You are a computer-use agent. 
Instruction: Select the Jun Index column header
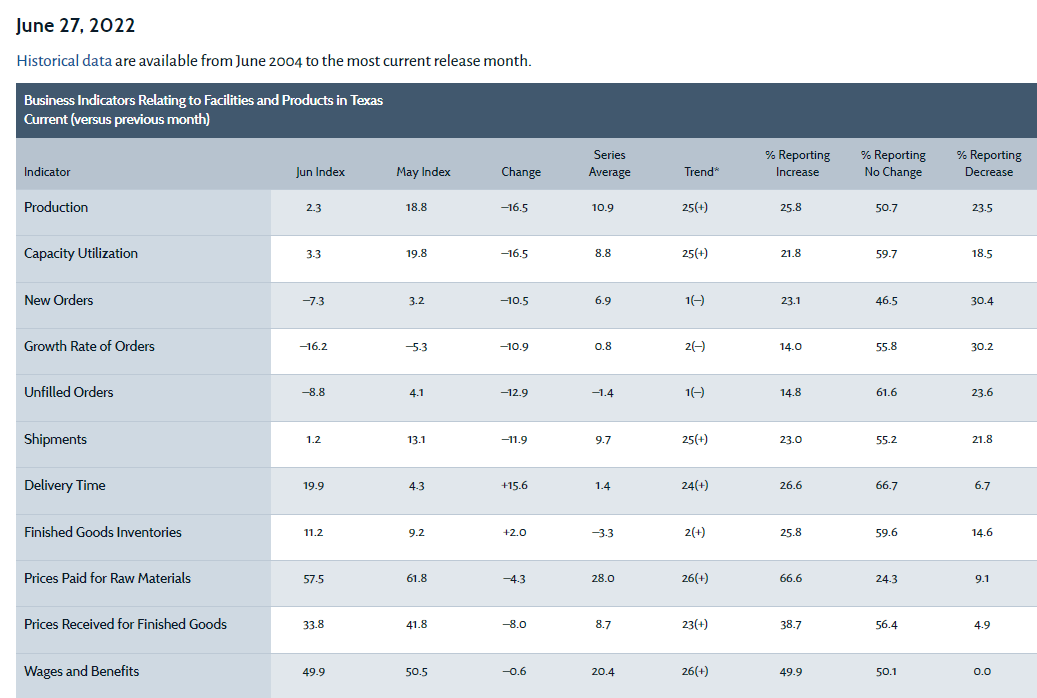coord(320,172)
